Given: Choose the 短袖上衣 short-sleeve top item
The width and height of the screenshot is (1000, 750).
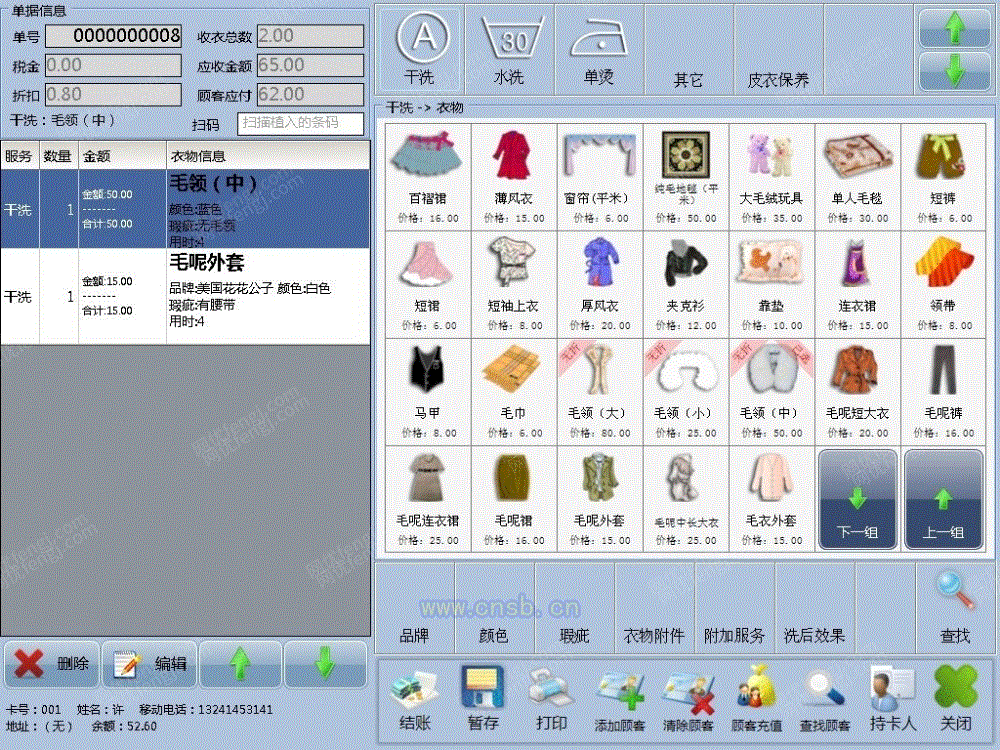Looking at the screenshot, I should pos(514,284).
